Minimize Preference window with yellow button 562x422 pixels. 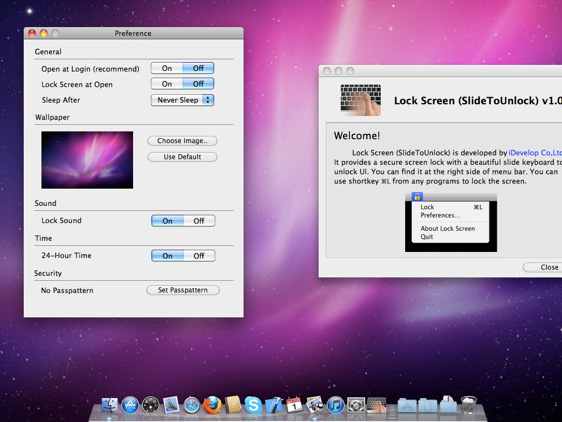coord(44,33)
